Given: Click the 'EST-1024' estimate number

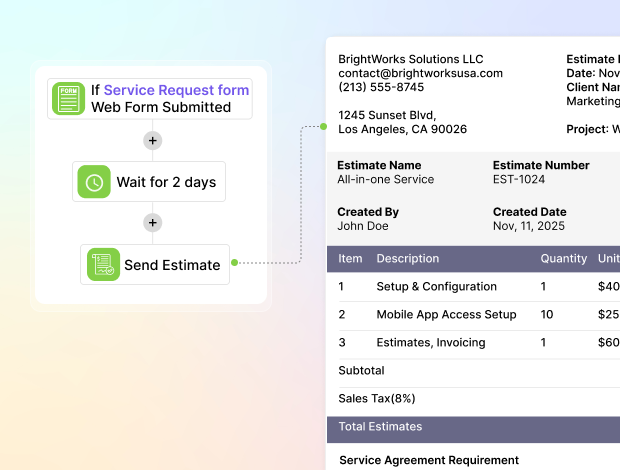Looking at the screenshot, I should [519, 179].
